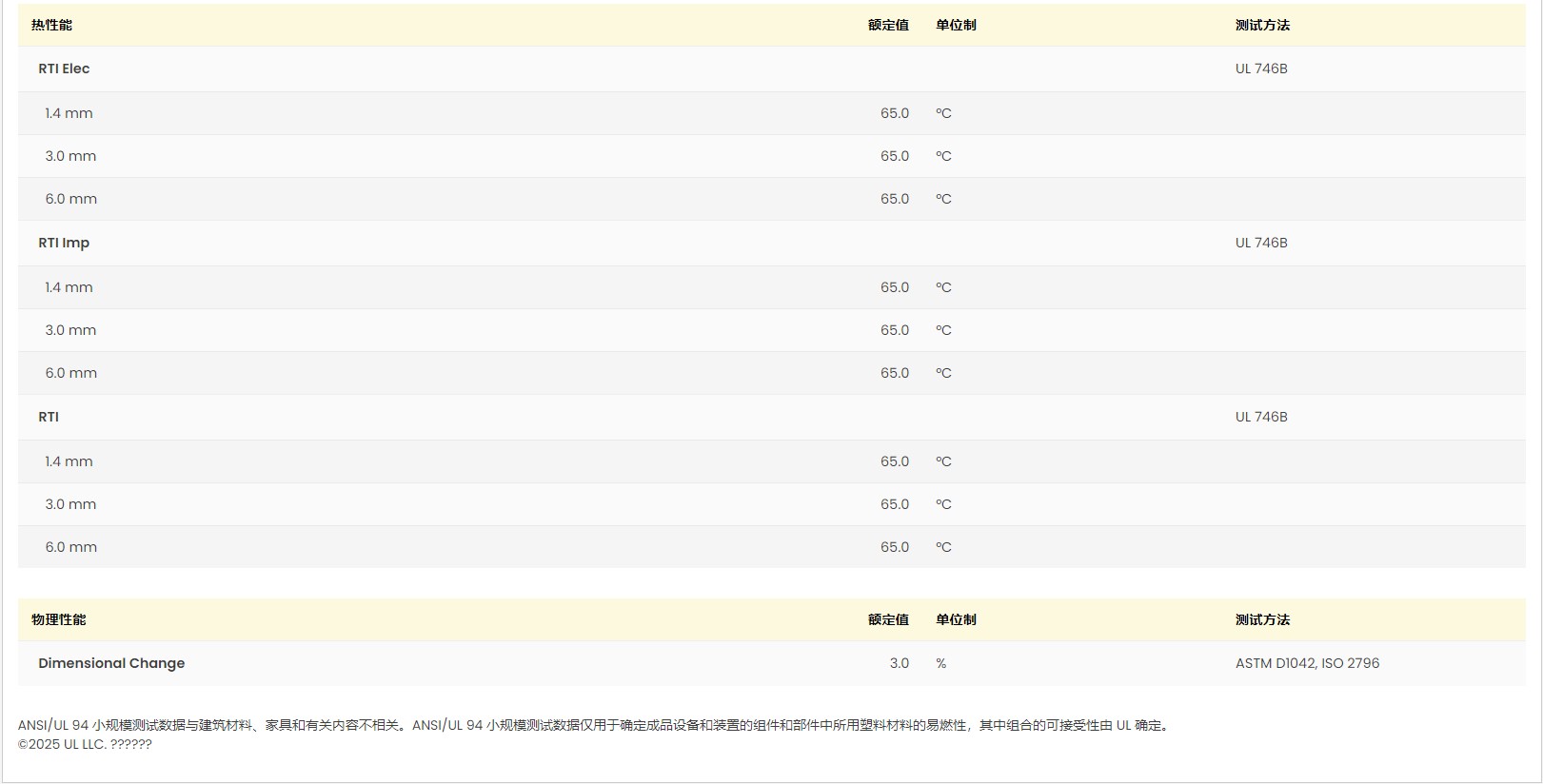Click 65.0 value for RTI Imp 3.0 mm
Screen dimensions: 1543x784
pos(895,330)
